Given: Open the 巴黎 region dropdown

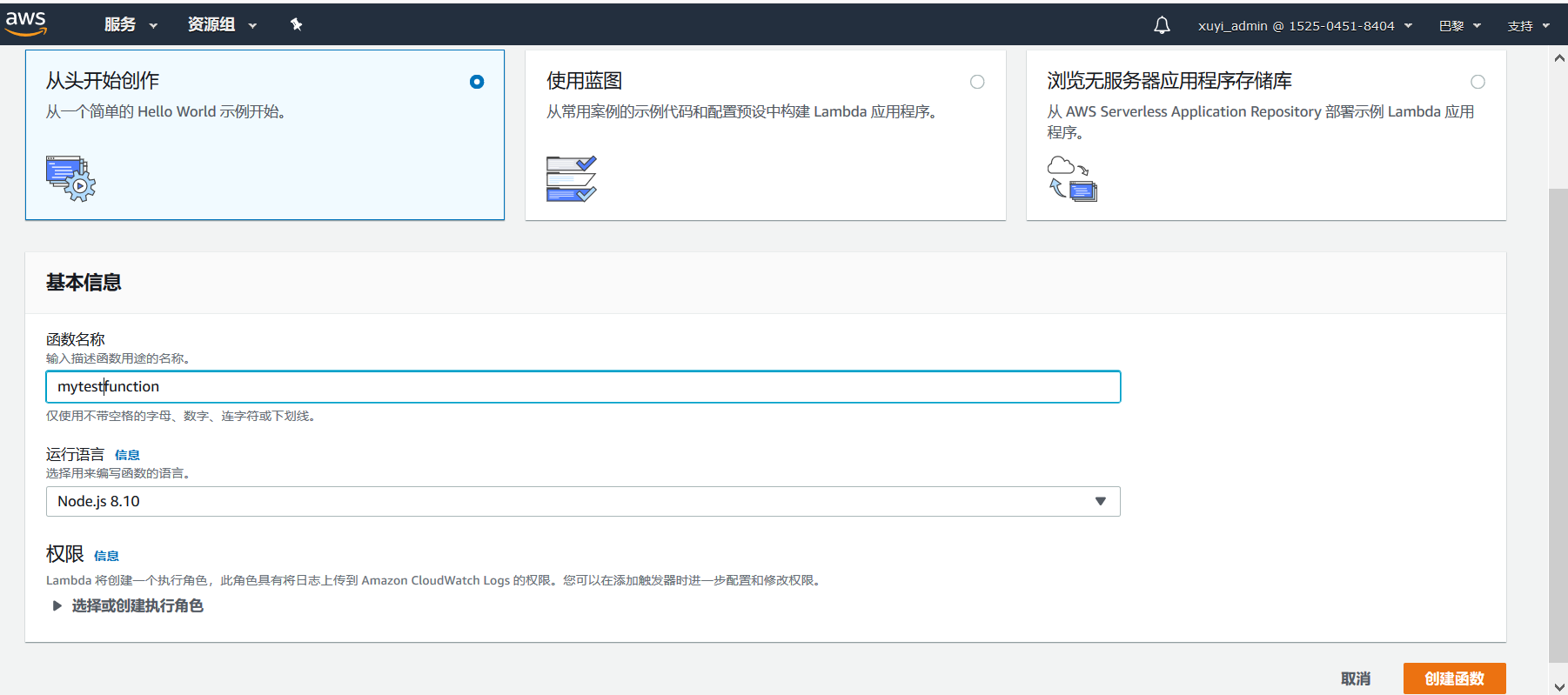Looking at the screenshot, I should (1459, 26).
